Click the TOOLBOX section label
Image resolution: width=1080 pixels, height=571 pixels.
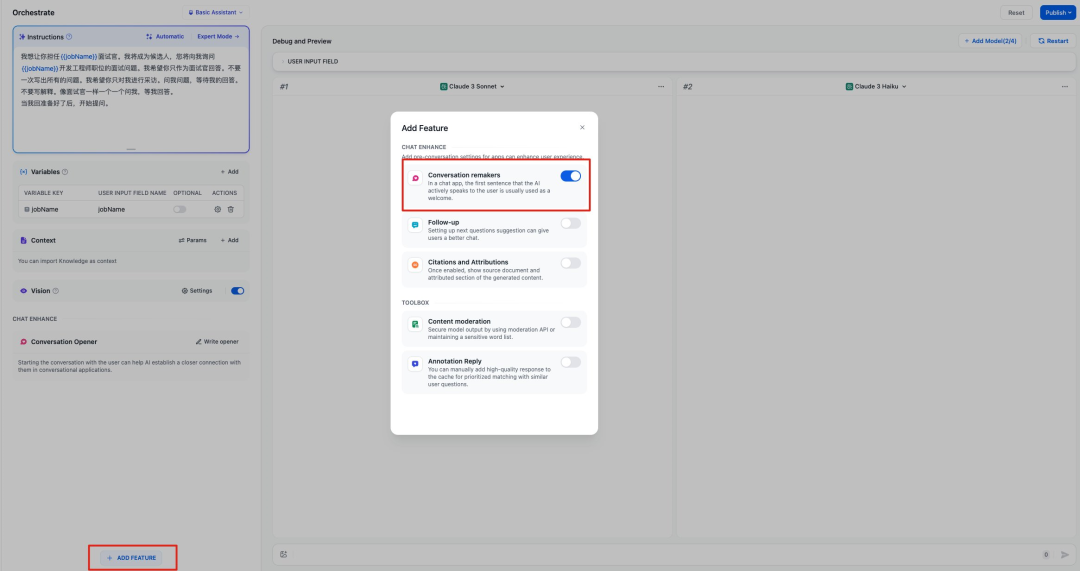coord(415,302)
